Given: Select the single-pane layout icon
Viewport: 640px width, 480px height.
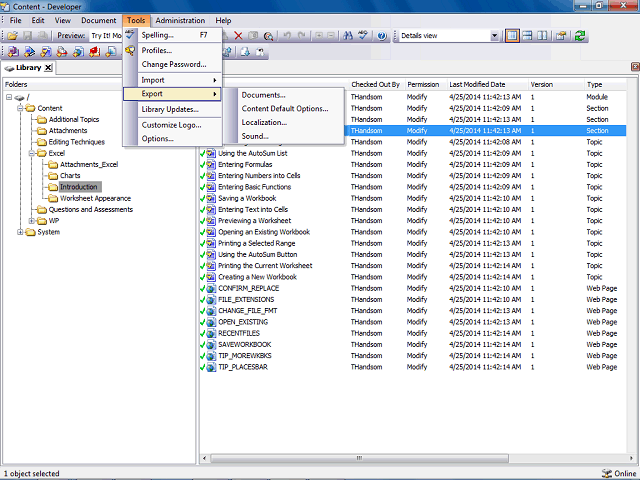Looking at the screenshot, I should click(512, 36).
